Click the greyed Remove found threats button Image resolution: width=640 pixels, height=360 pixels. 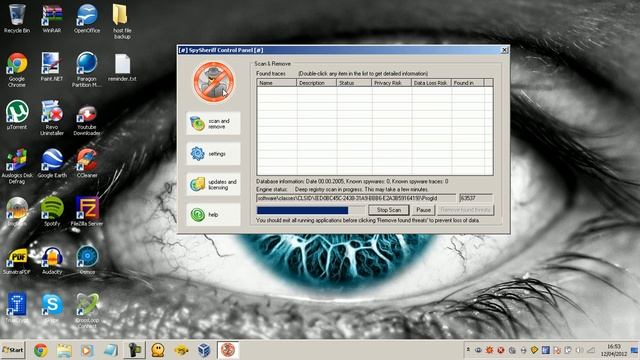tap(465, 210)
